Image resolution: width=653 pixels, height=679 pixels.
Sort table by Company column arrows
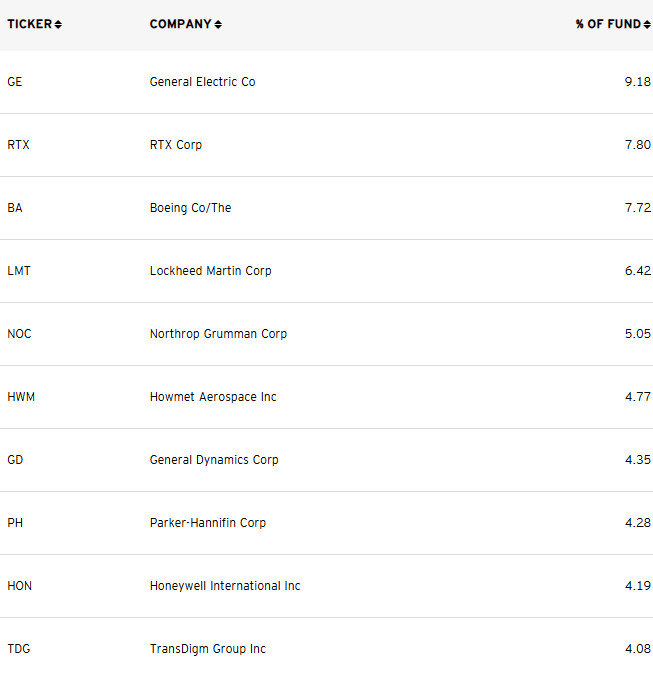tap(218, 25)
